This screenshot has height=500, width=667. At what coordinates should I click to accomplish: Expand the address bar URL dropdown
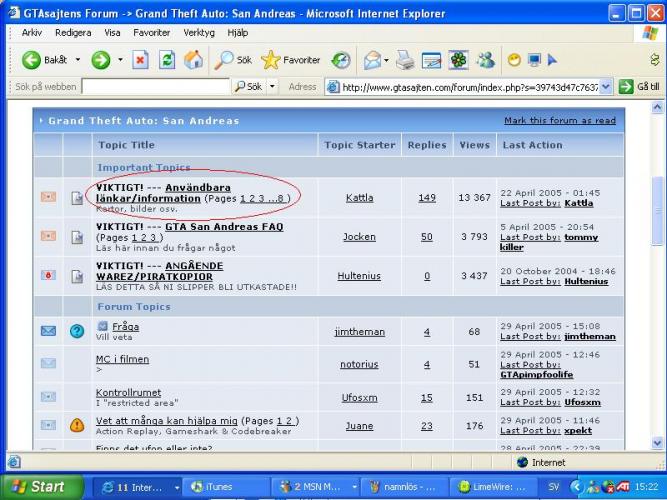(x=607, y=87)
